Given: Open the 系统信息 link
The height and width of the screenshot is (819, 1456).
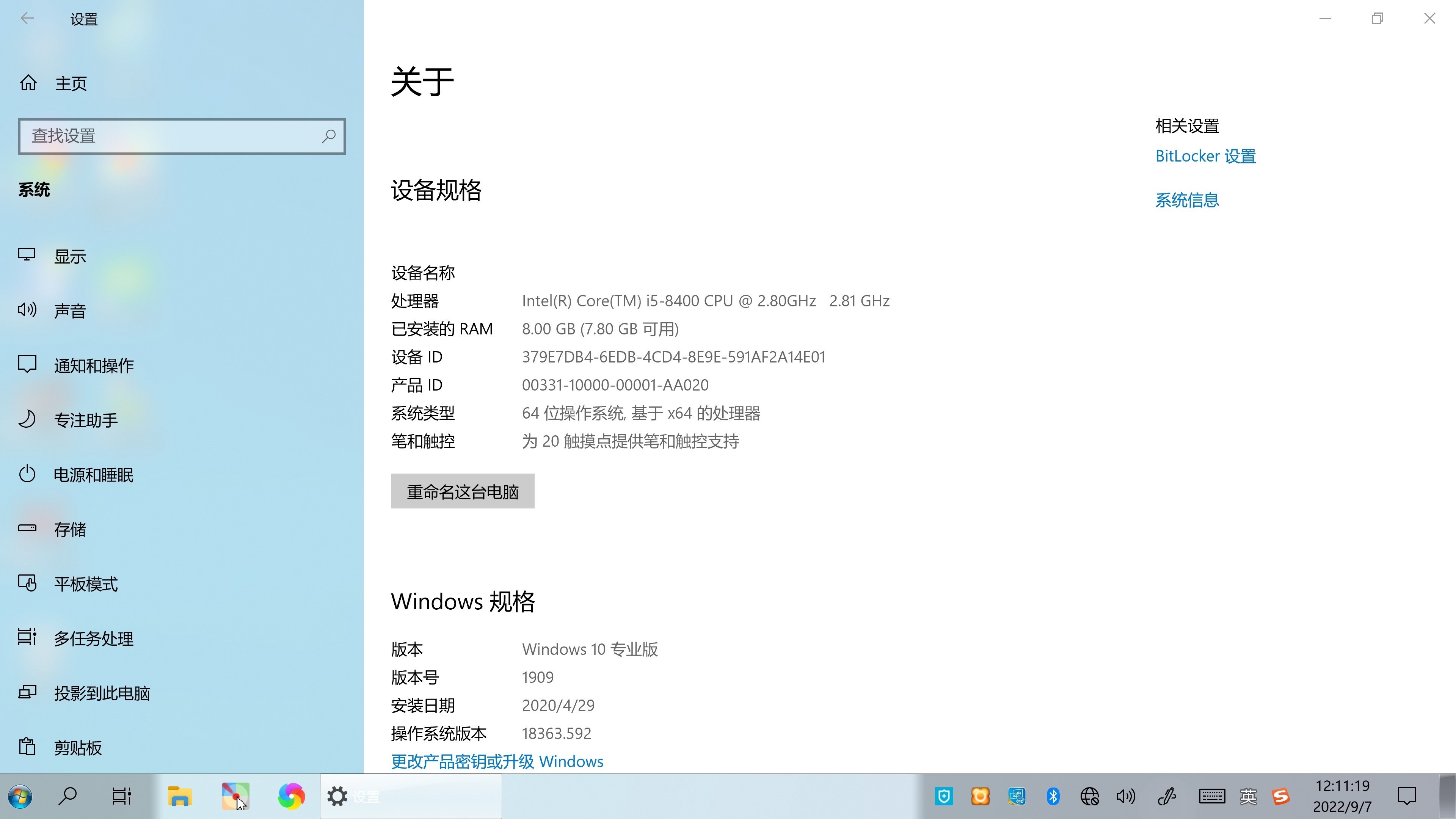Looking at the screenshot, I should coord(1187,200).
